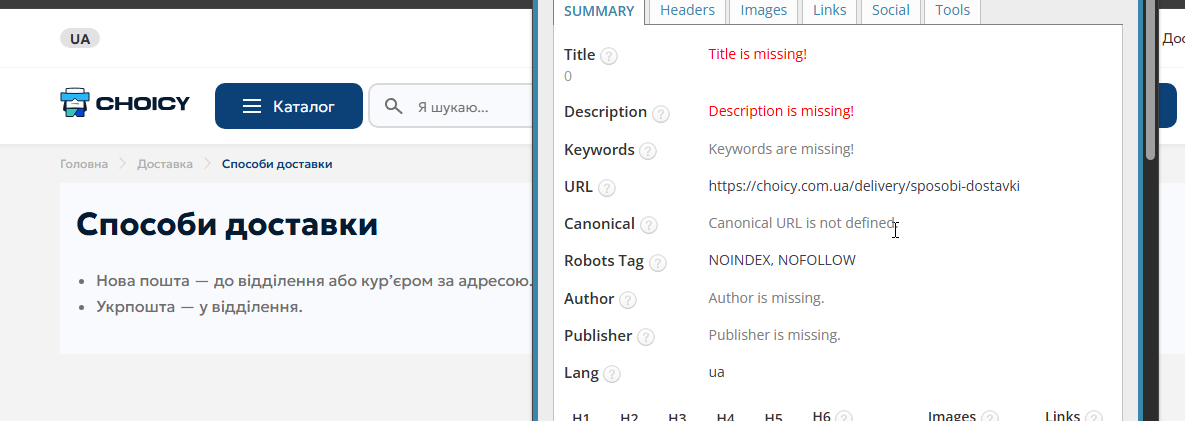
Task: Switch to the Tools tab
Action: point(952,11)
